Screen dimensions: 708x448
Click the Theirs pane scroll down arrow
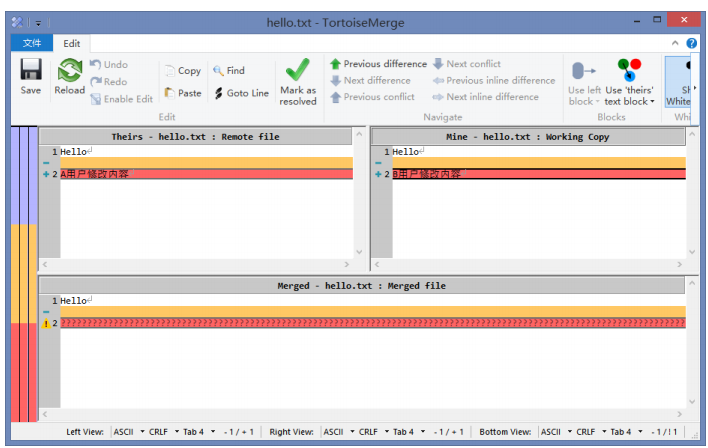(x=359, y=252)
